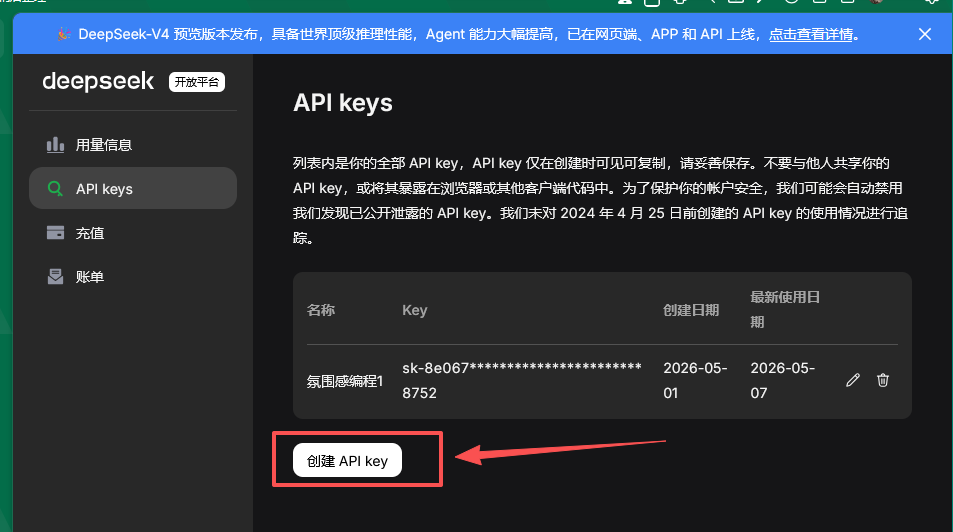Click the deepseek logo
This screenshot has height=532, width=953.
click(x=98, y=81)
